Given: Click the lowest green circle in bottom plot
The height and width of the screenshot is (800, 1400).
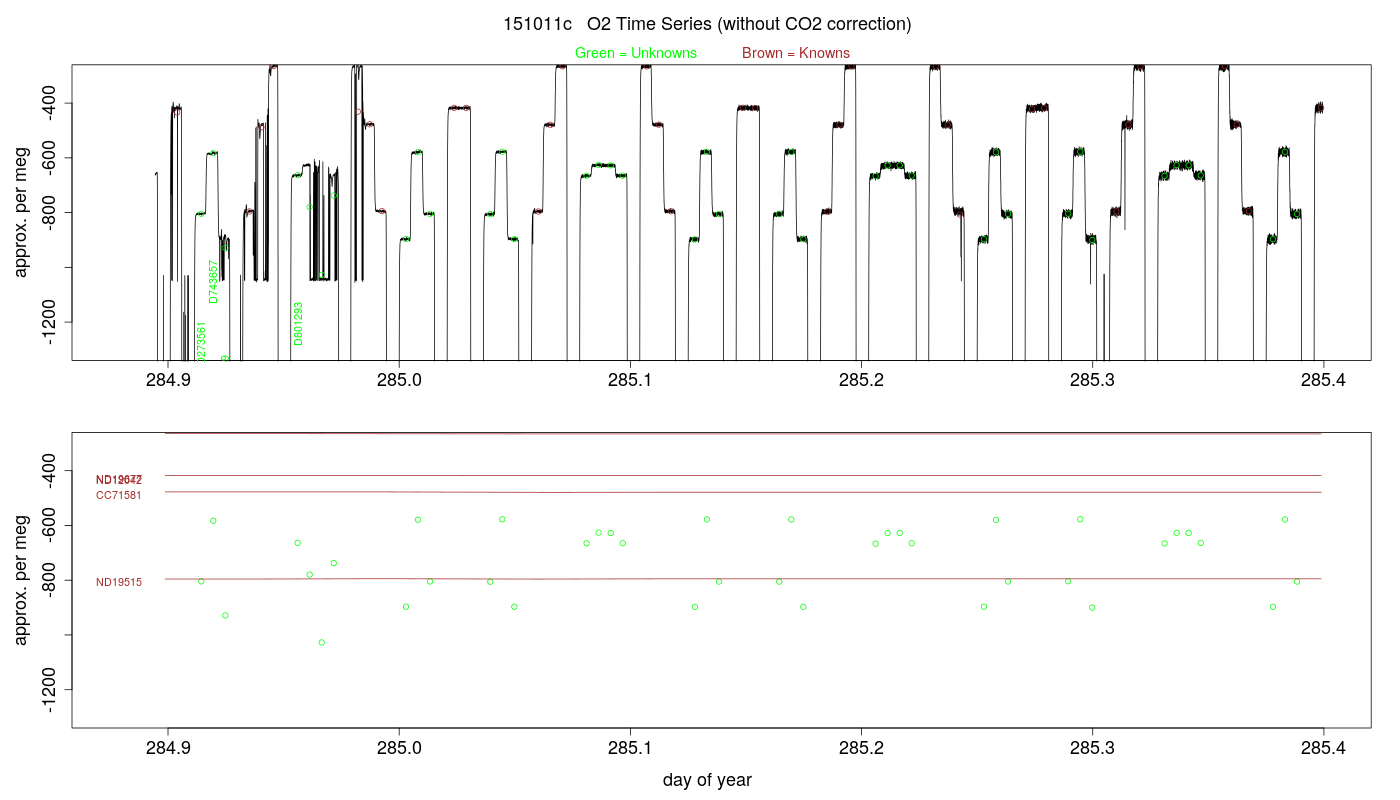Looking at the screenshot, I should tap(321, 642).
